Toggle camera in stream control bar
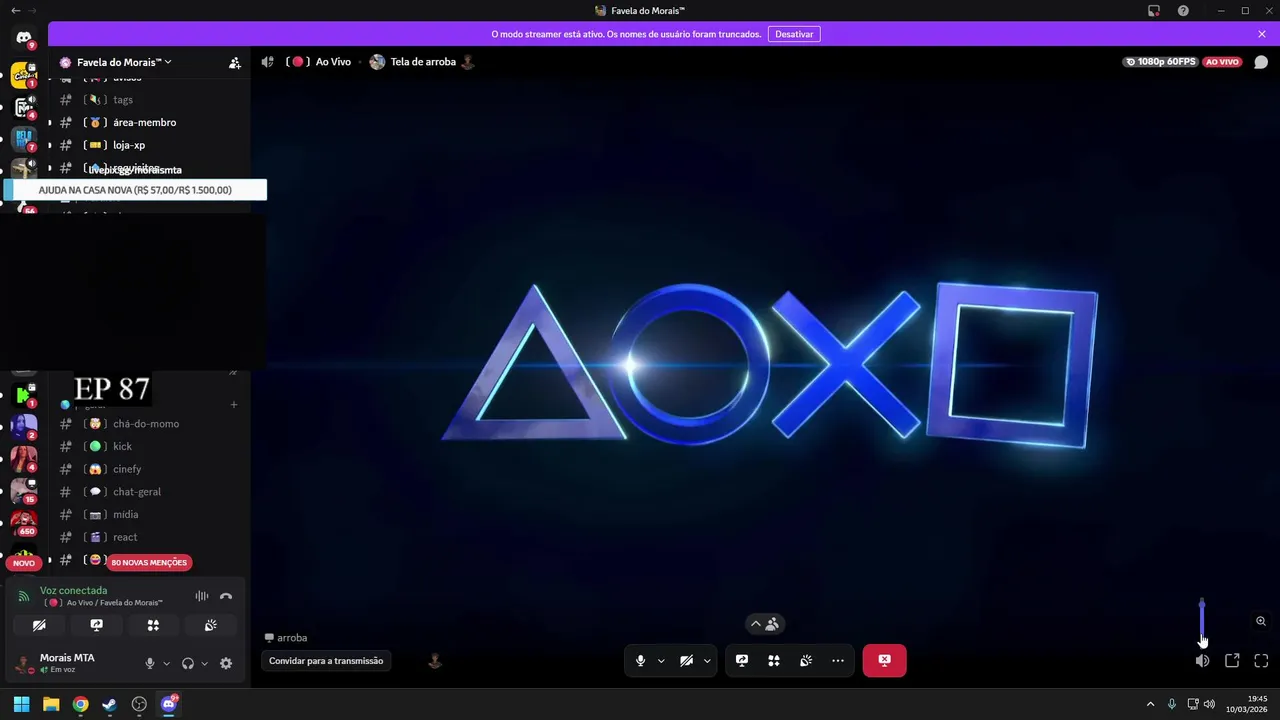The image size is (1280, 720). [x=686, y=661]
